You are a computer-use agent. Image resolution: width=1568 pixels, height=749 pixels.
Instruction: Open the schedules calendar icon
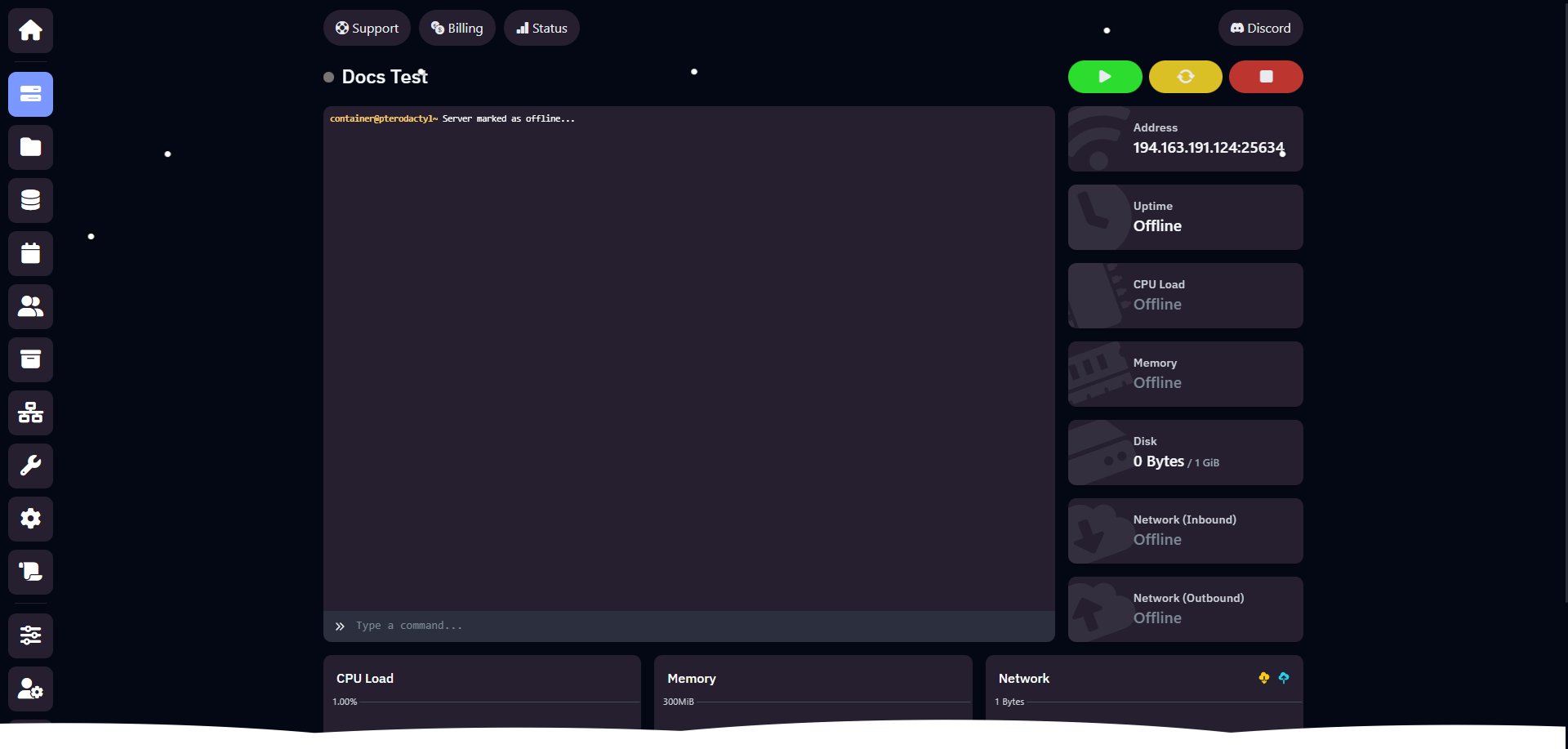tap(30, 253)
